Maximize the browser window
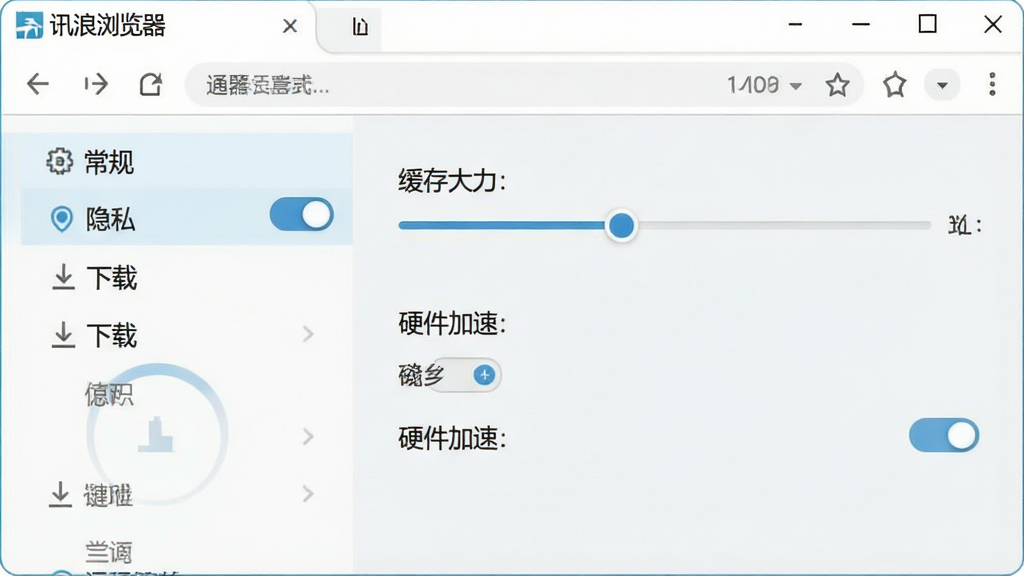Image resolution: width=1024 pixels, height=576 pixels. click(927, 25)
